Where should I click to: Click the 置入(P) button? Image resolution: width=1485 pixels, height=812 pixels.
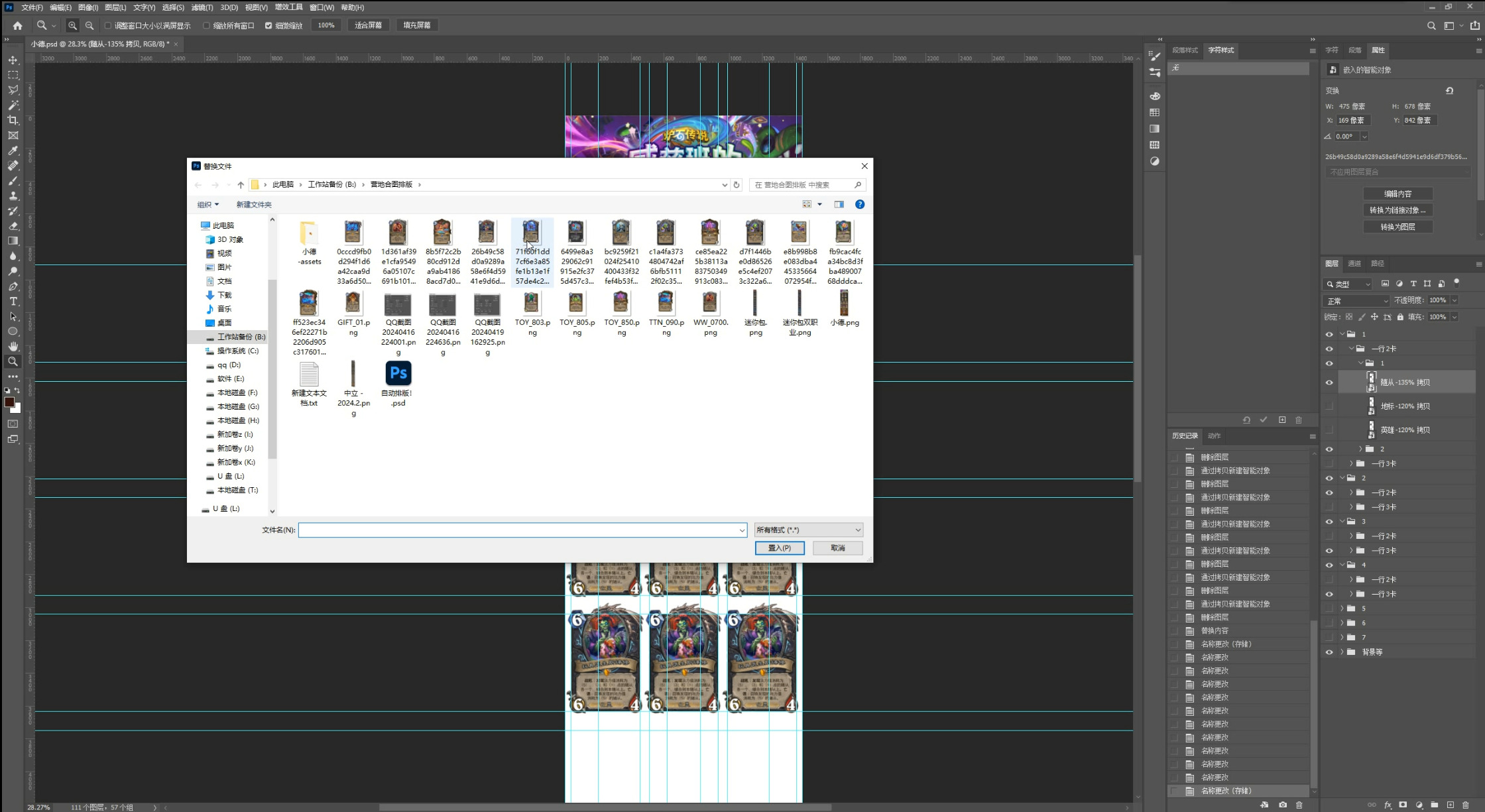pyautogui.click(x=779, y=548)
